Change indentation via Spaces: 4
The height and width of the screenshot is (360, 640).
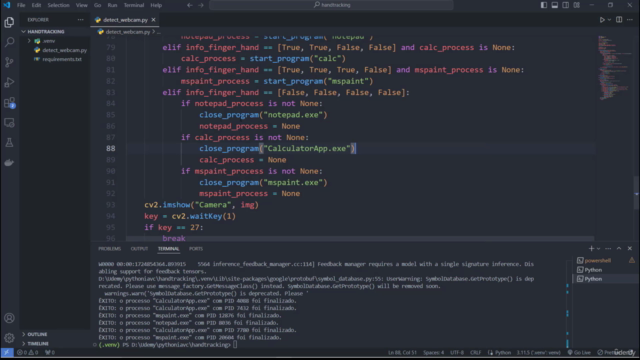click(x=433, y=352)
